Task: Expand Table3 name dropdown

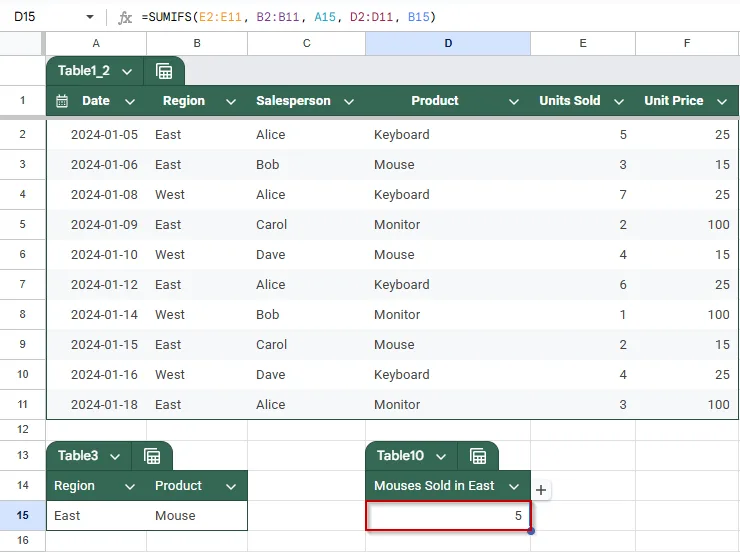Action: 115,457
